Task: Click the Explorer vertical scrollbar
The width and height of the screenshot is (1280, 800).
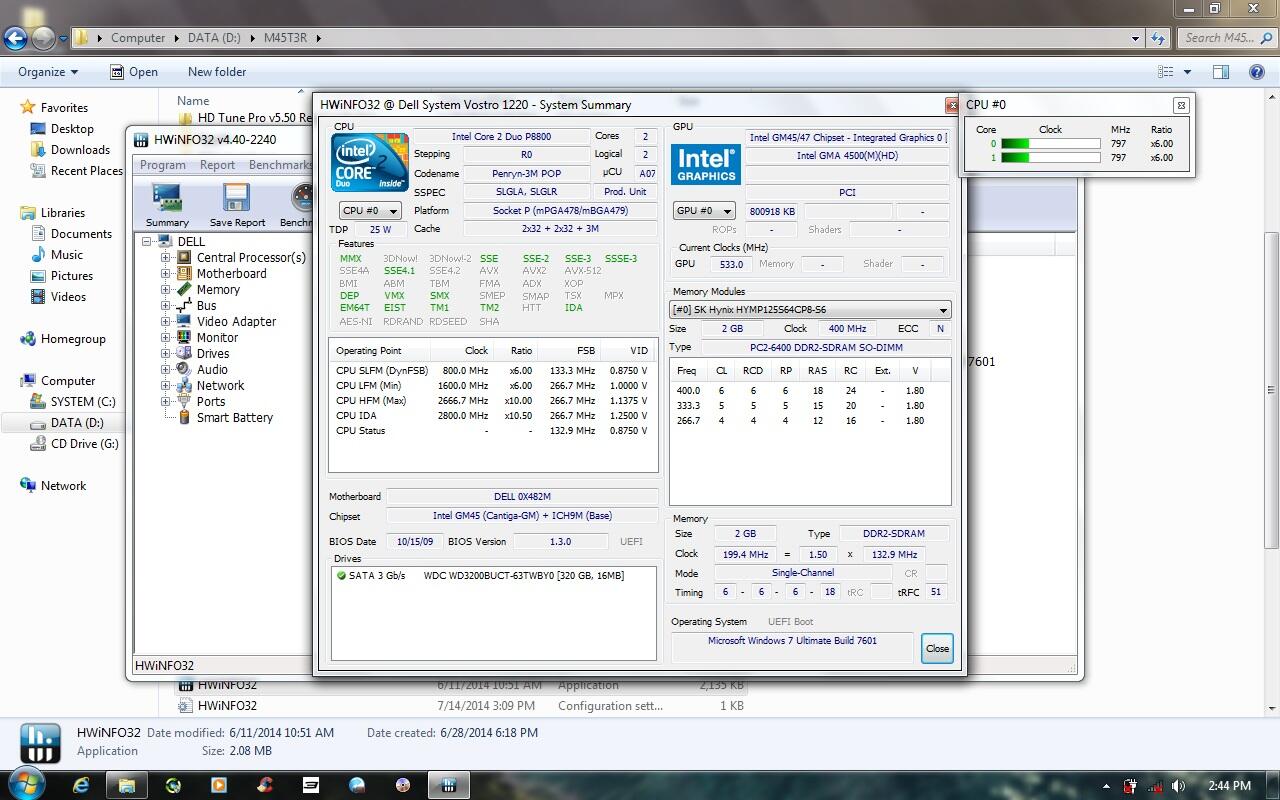Action: click(x=1272, y=390)
